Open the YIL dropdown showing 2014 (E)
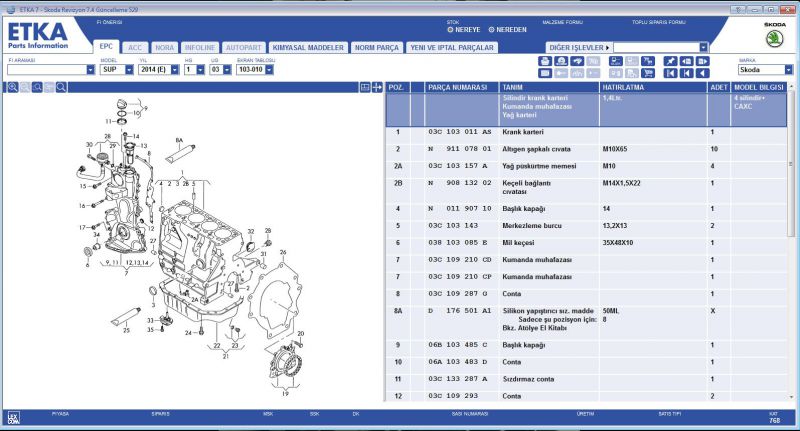Image resolution: width=800 pixels, height=431 pixels. (175, 69)
